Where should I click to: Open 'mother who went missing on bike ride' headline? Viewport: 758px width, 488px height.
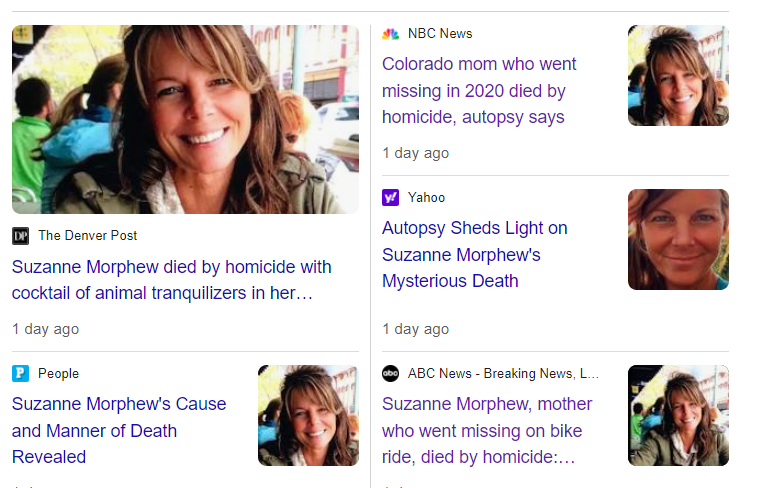point(482,430)
